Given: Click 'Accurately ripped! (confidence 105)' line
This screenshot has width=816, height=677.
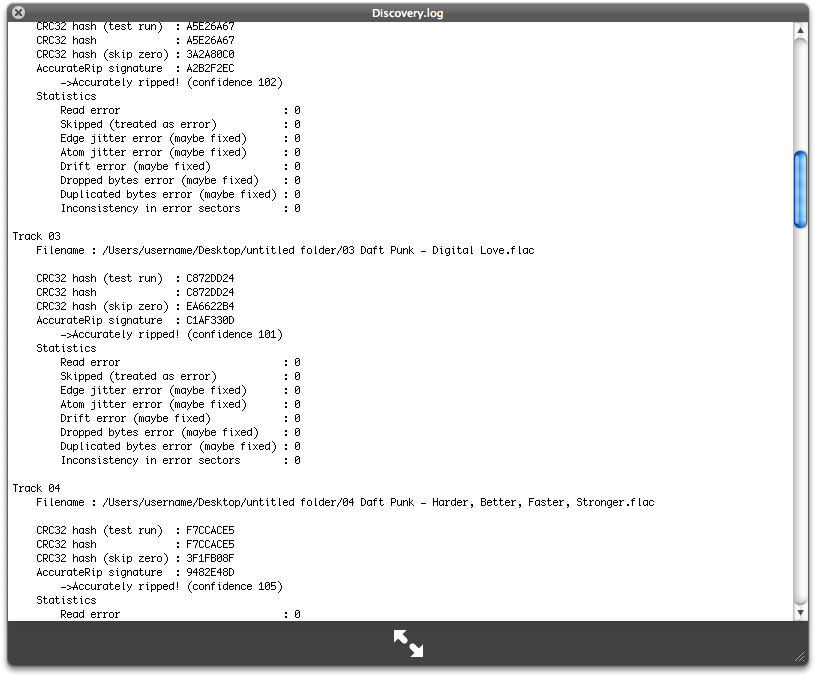Looking at the screenshot, I should point(171,586).
